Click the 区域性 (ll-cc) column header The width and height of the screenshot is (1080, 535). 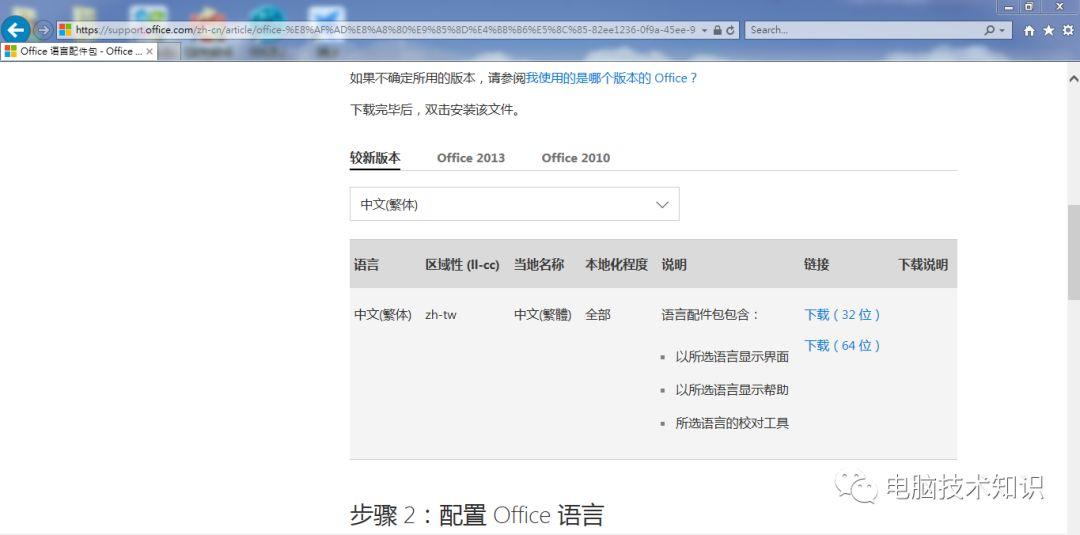(x=462, y=264)
